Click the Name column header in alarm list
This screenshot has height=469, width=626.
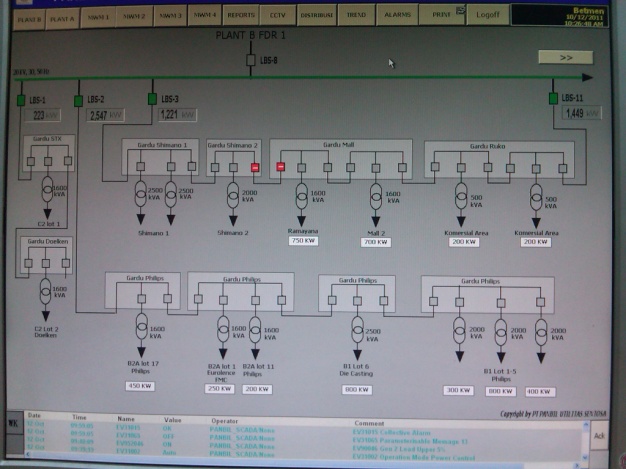[126, 419]
